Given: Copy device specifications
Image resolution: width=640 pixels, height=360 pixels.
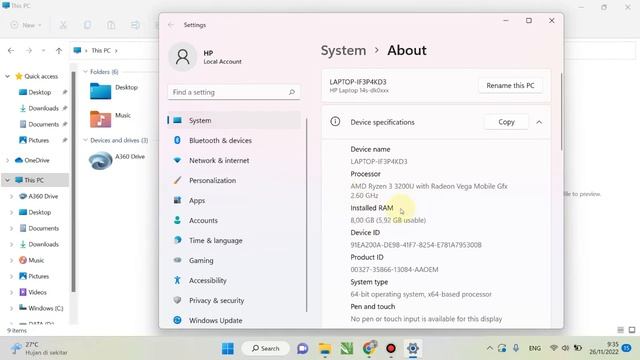Looking at the screenshot, I should pos(506,122).
